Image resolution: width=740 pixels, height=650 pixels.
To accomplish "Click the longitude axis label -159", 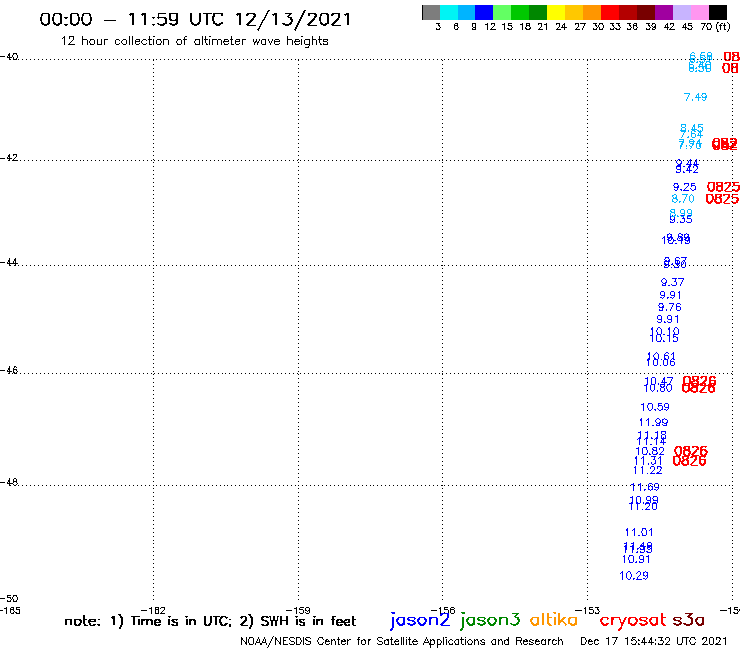I will (x=298, y=610).
